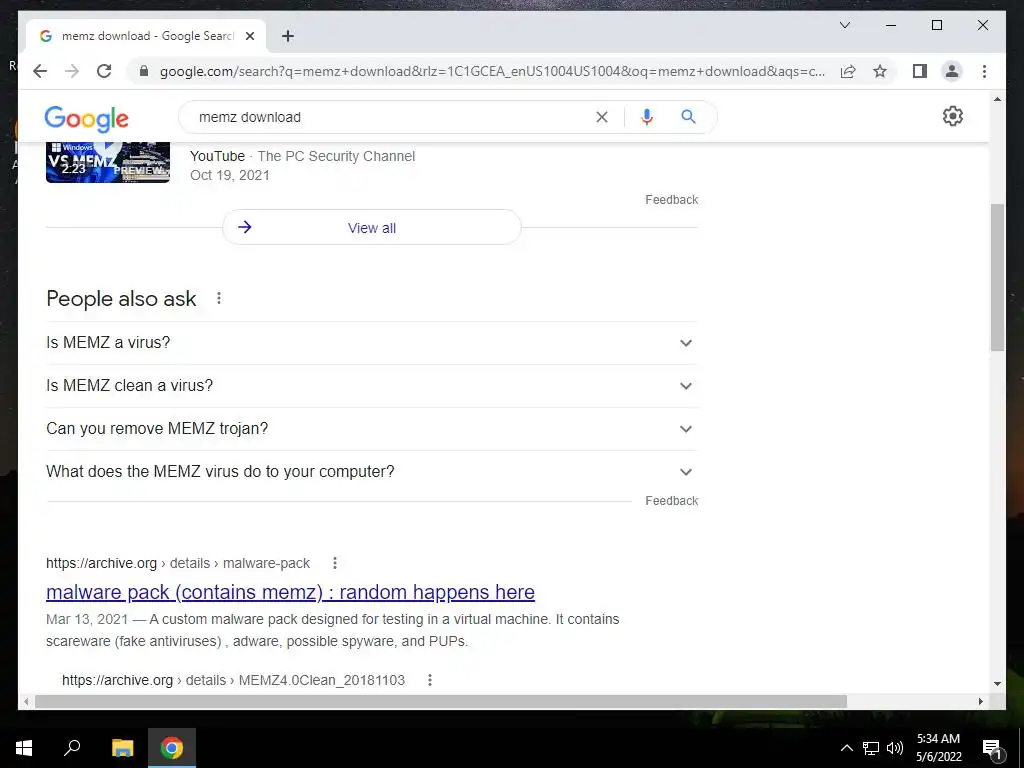The width and height of the screenshot is (1024, 768).
Task: Open the volume tray icon
Action: pos(895,748)
